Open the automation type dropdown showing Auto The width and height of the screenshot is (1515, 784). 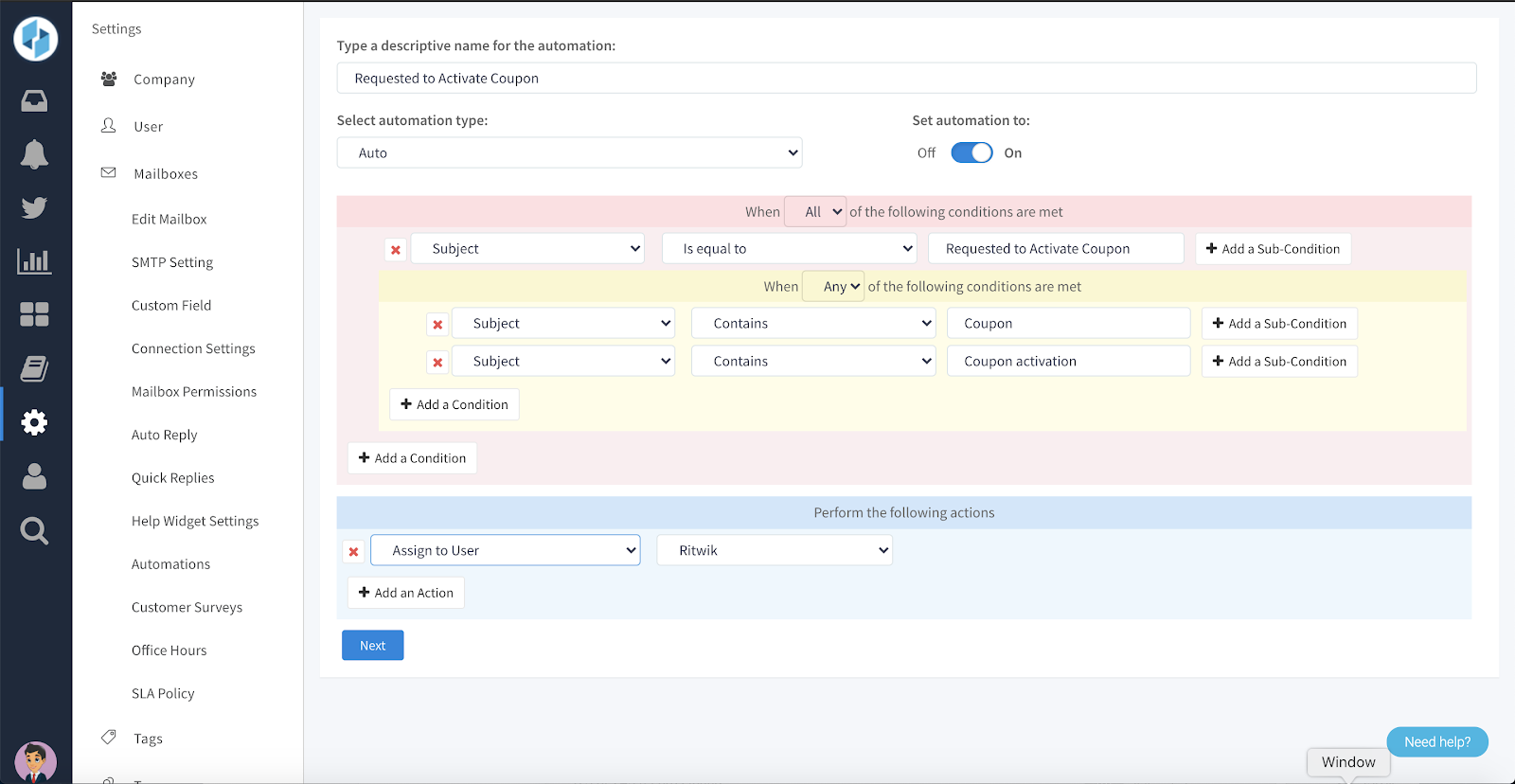coord(569,152)
